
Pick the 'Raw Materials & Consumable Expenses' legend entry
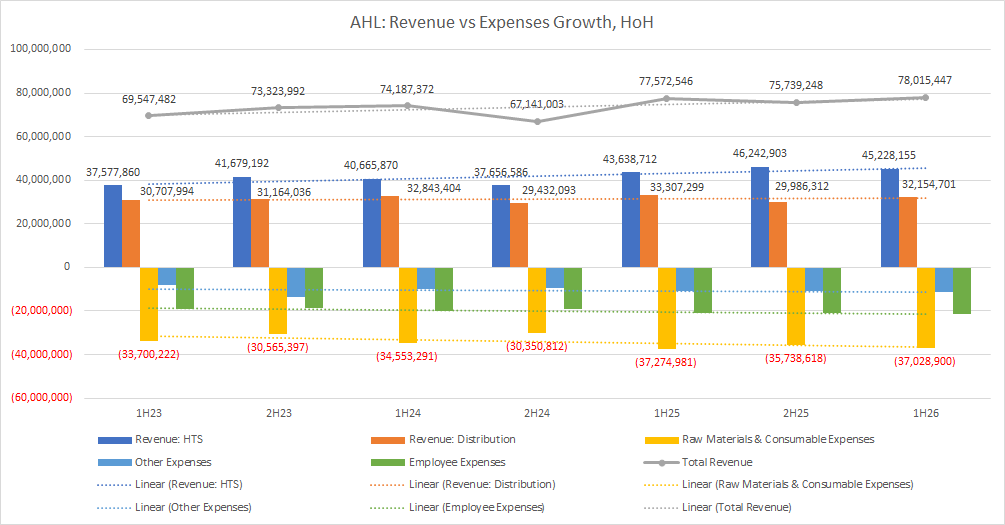pos(778,438)
